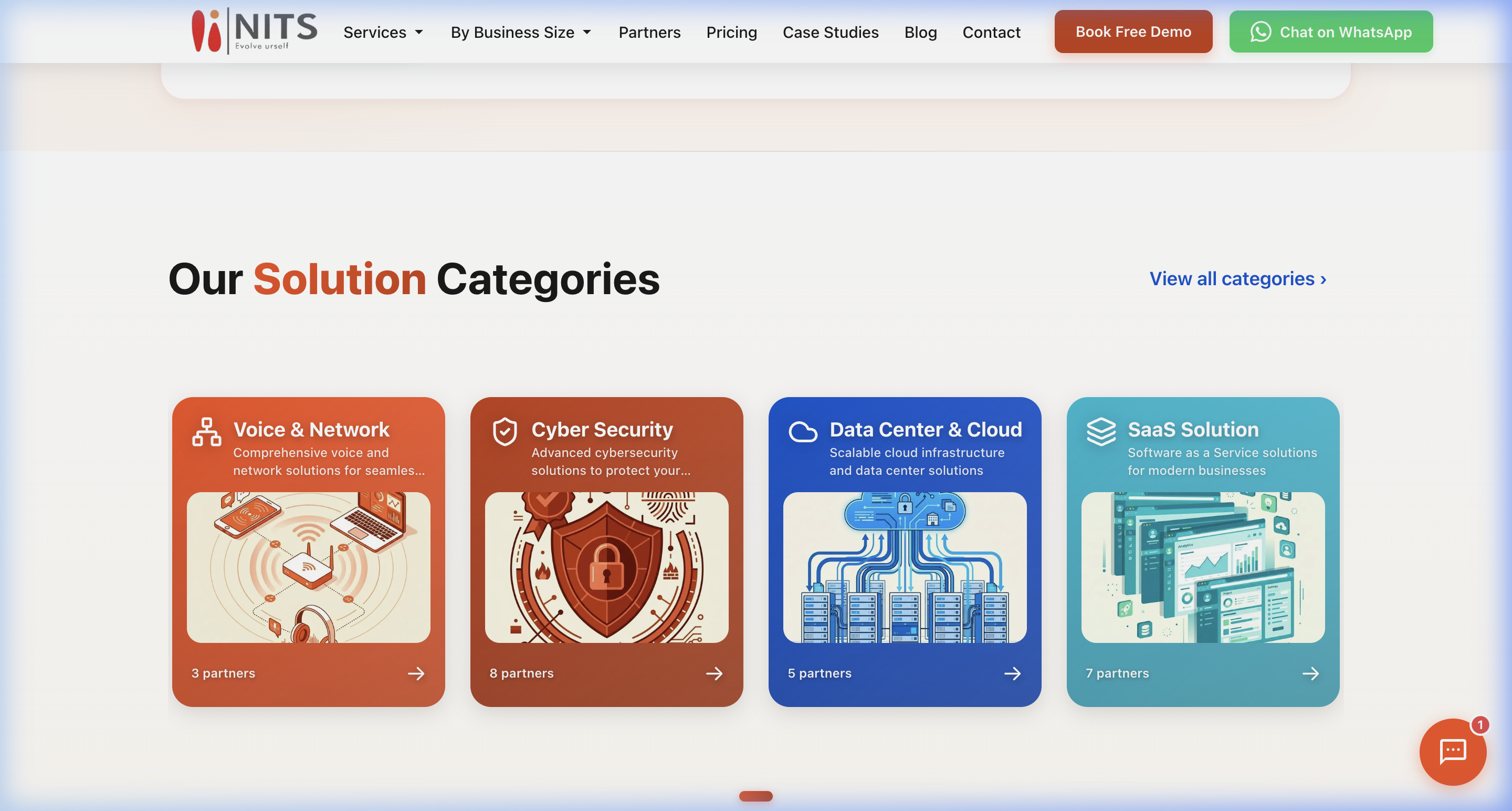Click the carousel indicator pill at bottom
This screenshot has width=1512, height=811.
[x=756, y=796]
